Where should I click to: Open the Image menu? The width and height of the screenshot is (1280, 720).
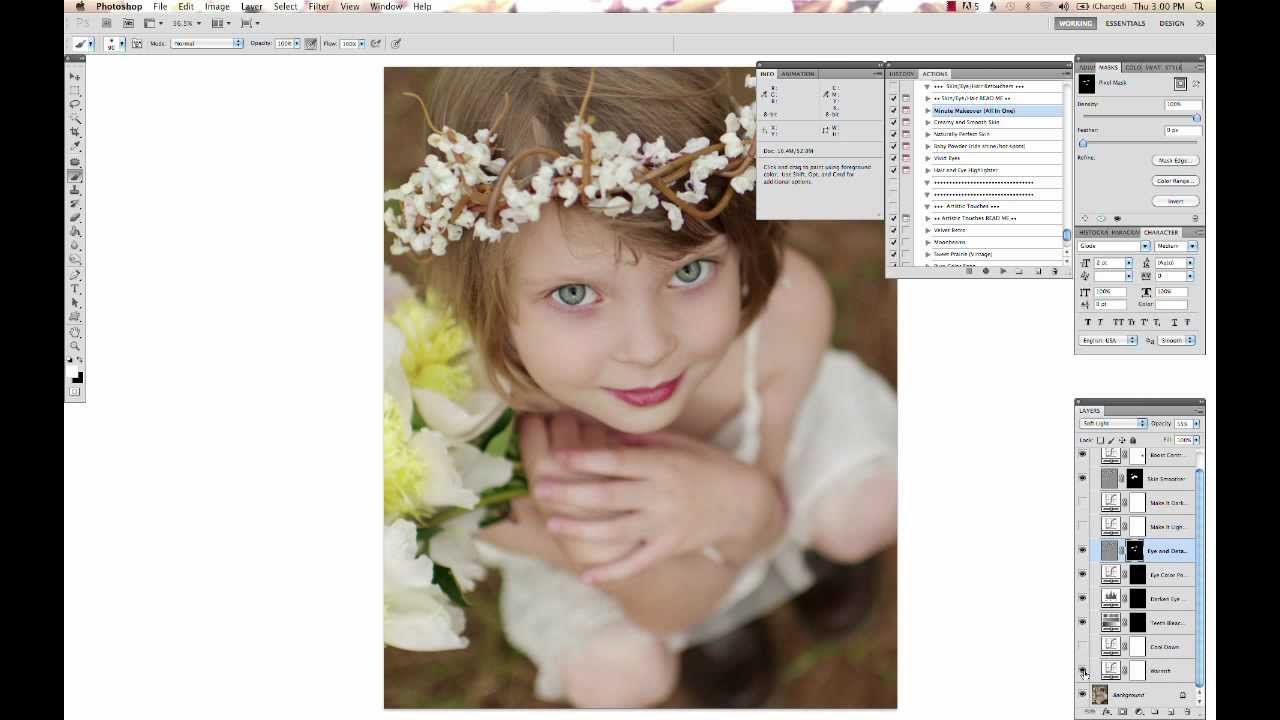coord(217,6)
